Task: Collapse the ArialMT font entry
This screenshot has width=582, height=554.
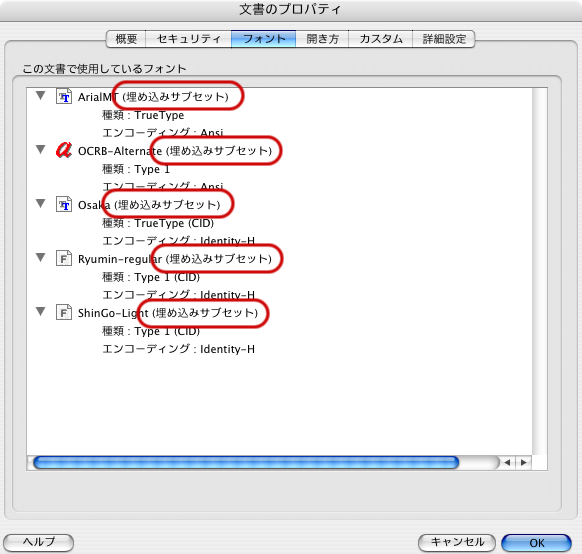Action: (40, 96)
